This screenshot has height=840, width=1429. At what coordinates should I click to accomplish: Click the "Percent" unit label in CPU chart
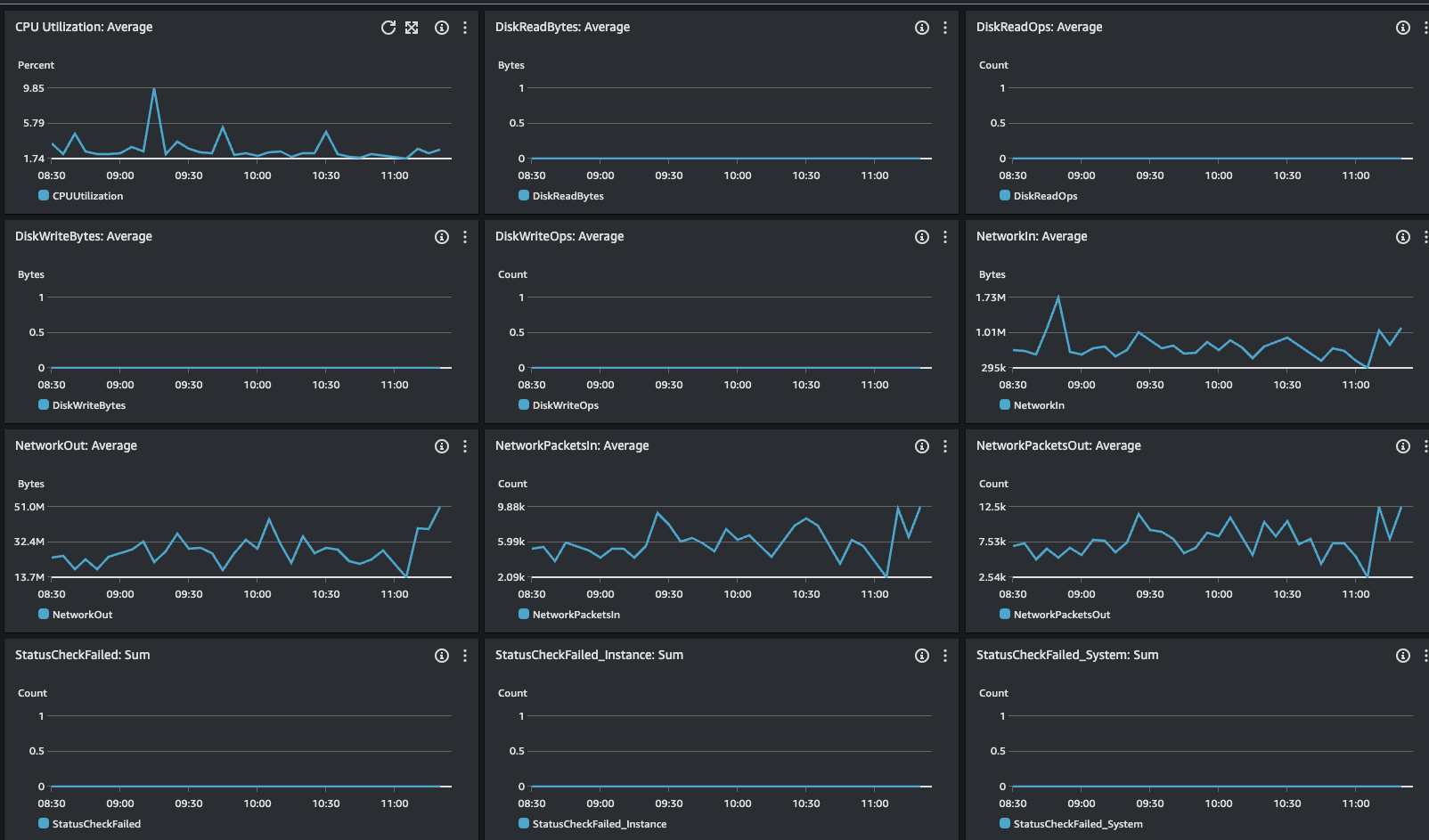pyautogui.click(x=37, y=65)
